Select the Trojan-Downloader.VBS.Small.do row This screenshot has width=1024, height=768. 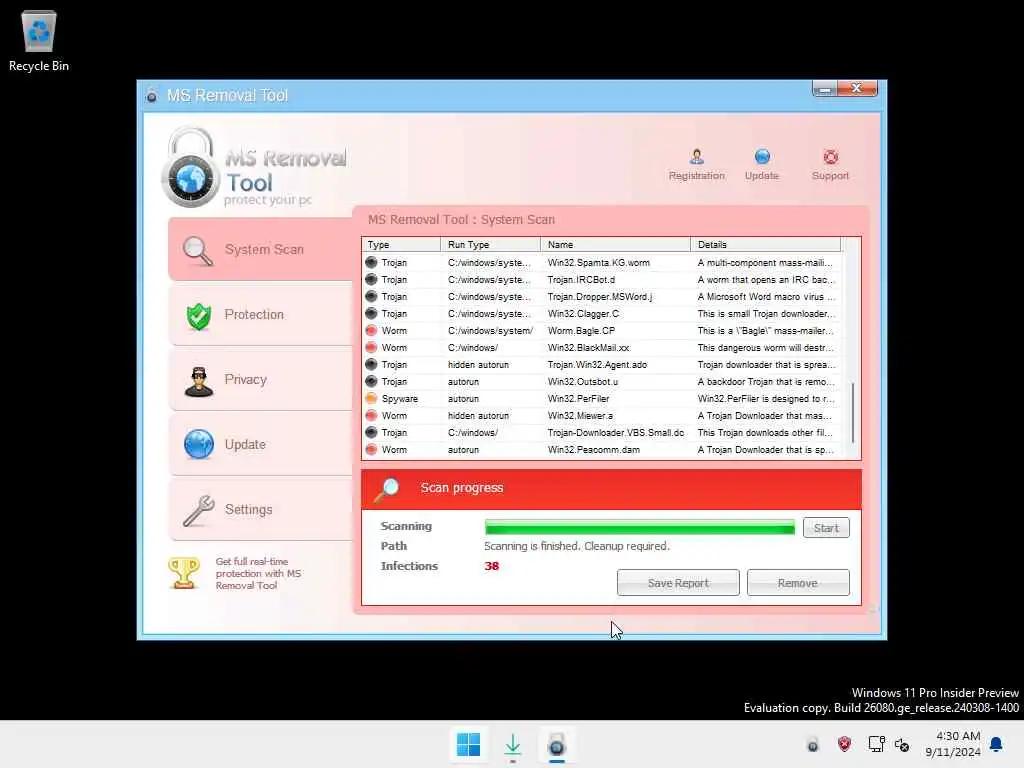point(601,432)
